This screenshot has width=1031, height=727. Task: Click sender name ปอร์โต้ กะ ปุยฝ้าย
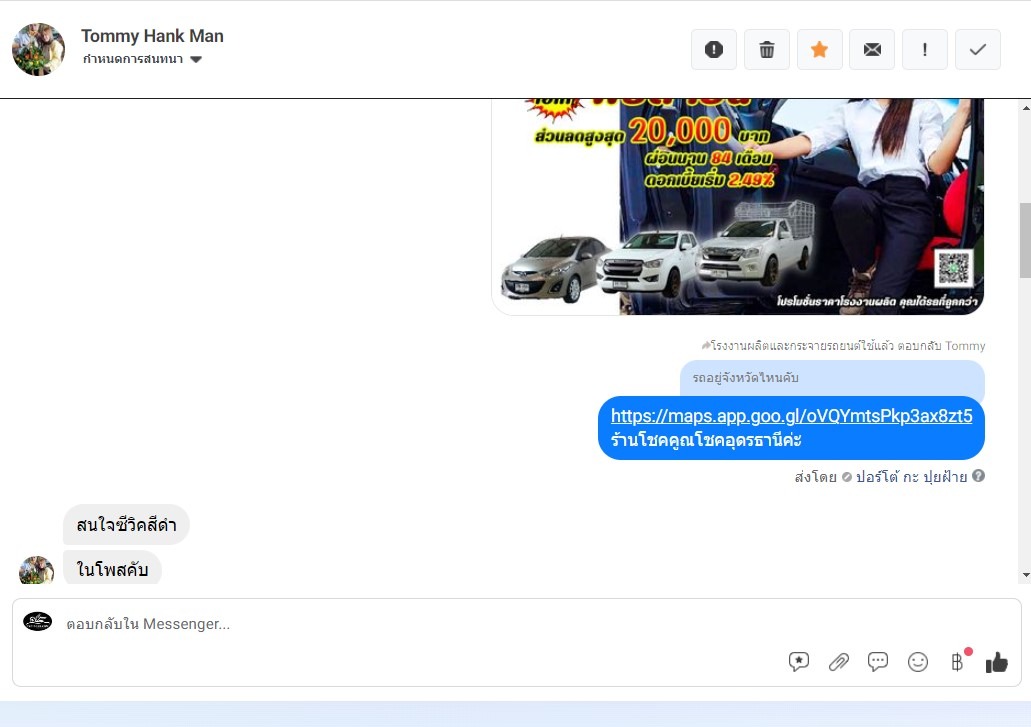point(911,477)
